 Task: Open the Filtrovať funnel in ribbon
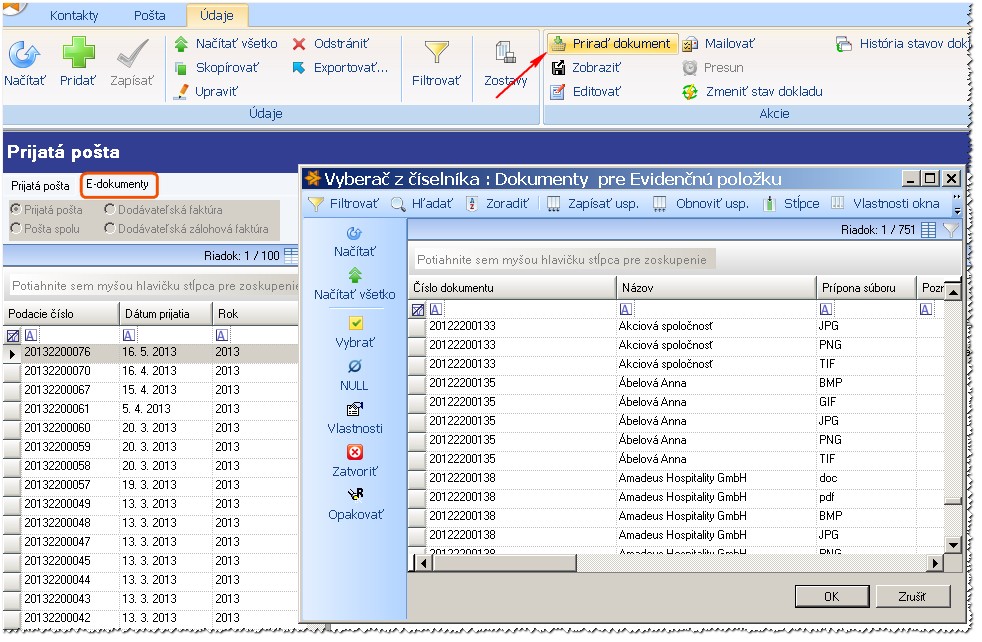click(437, 53)
